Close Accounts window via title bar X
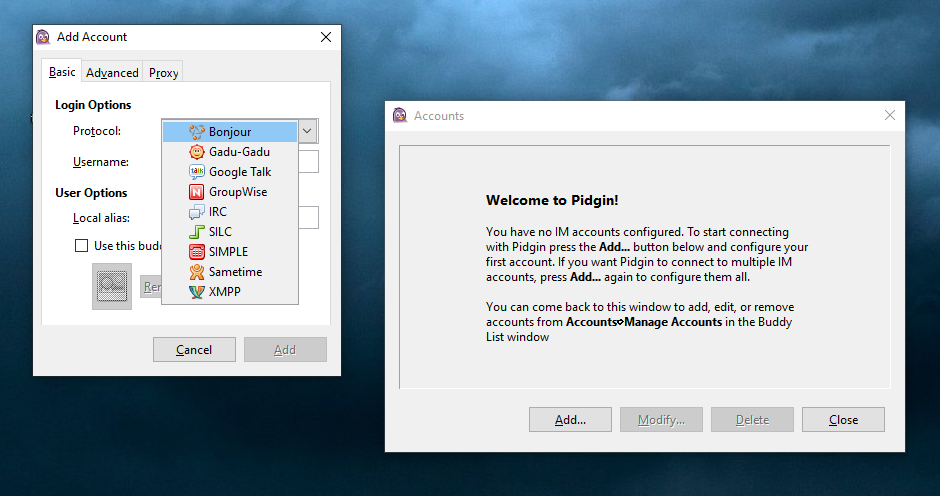Viewport: 940px width, 496px height. pos(890,115)
